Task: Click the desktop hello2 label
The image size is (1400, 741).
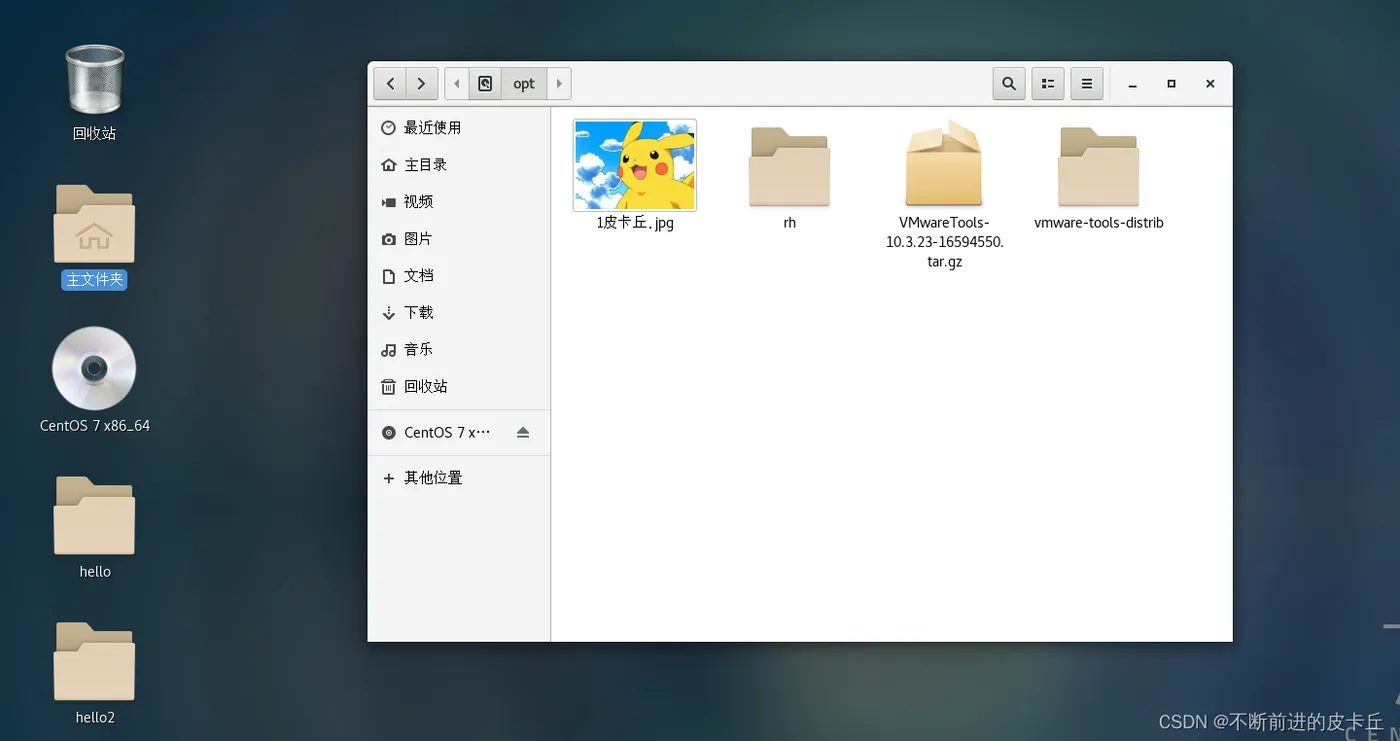Action: pyautogui.click(x=95, y=718)
